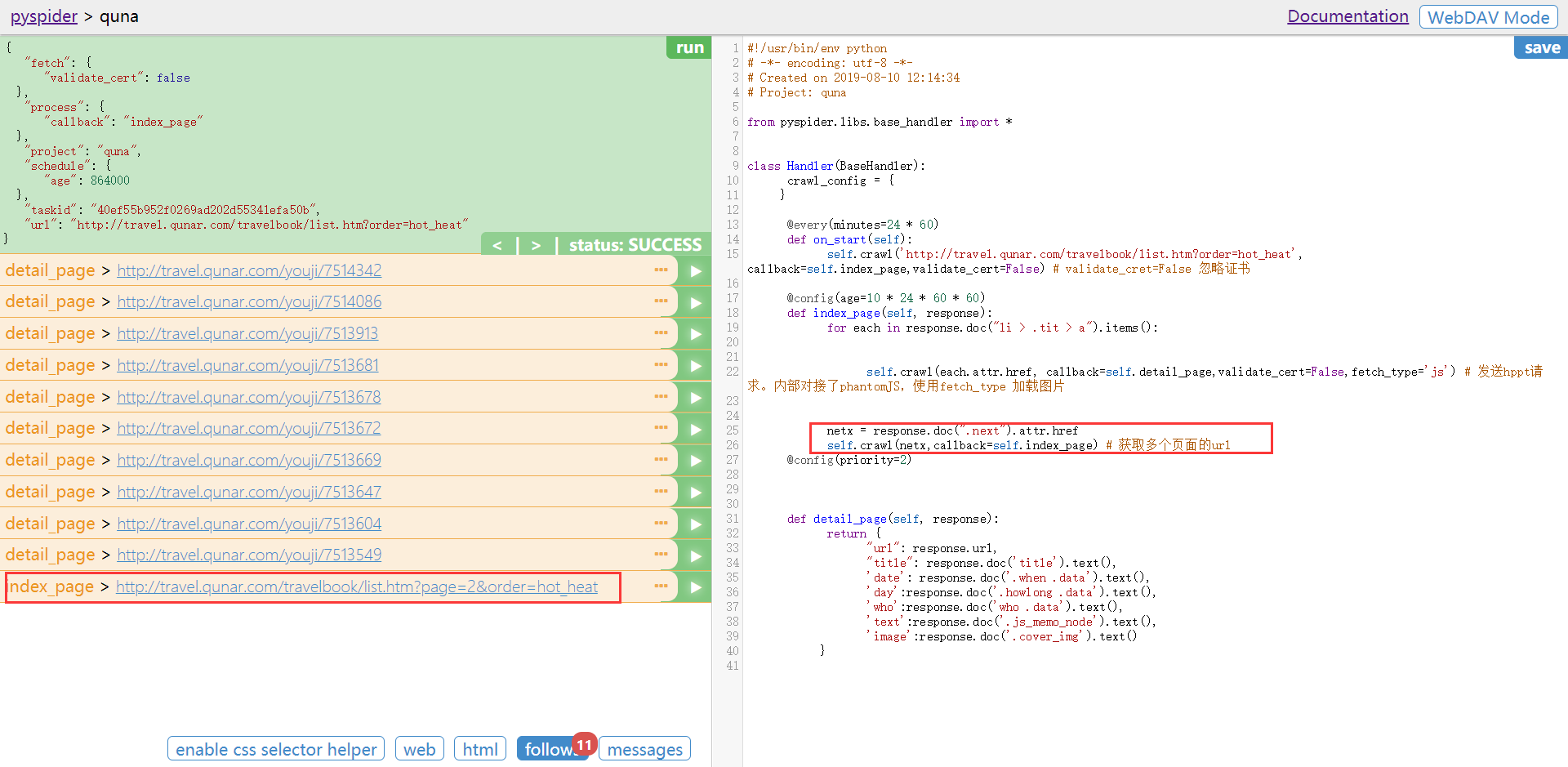Click the "age": 864000 line in JSON

(x=87, y=181)
